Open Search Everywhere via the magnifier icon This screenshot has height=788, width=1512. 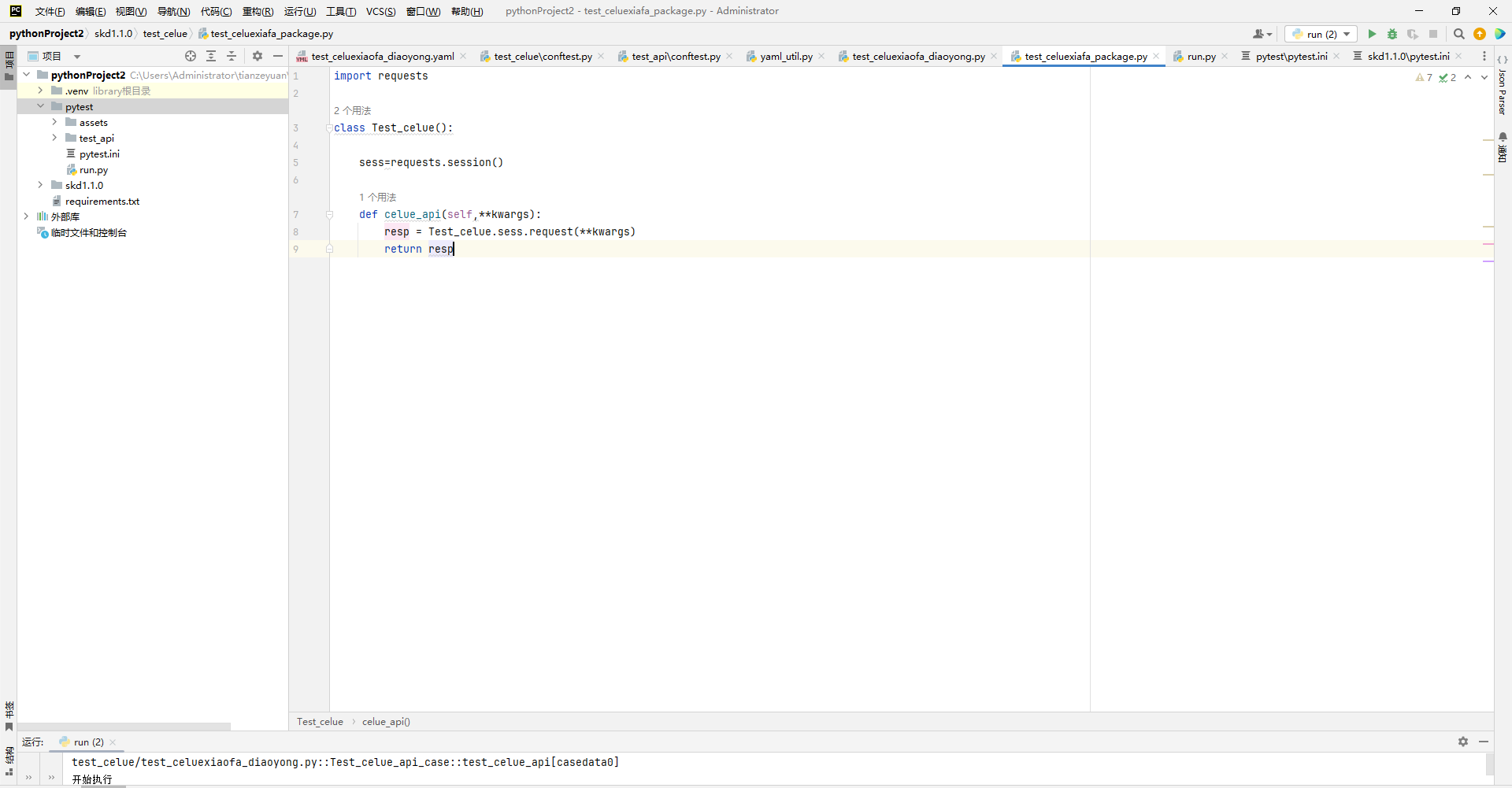tap(1458, 34)
